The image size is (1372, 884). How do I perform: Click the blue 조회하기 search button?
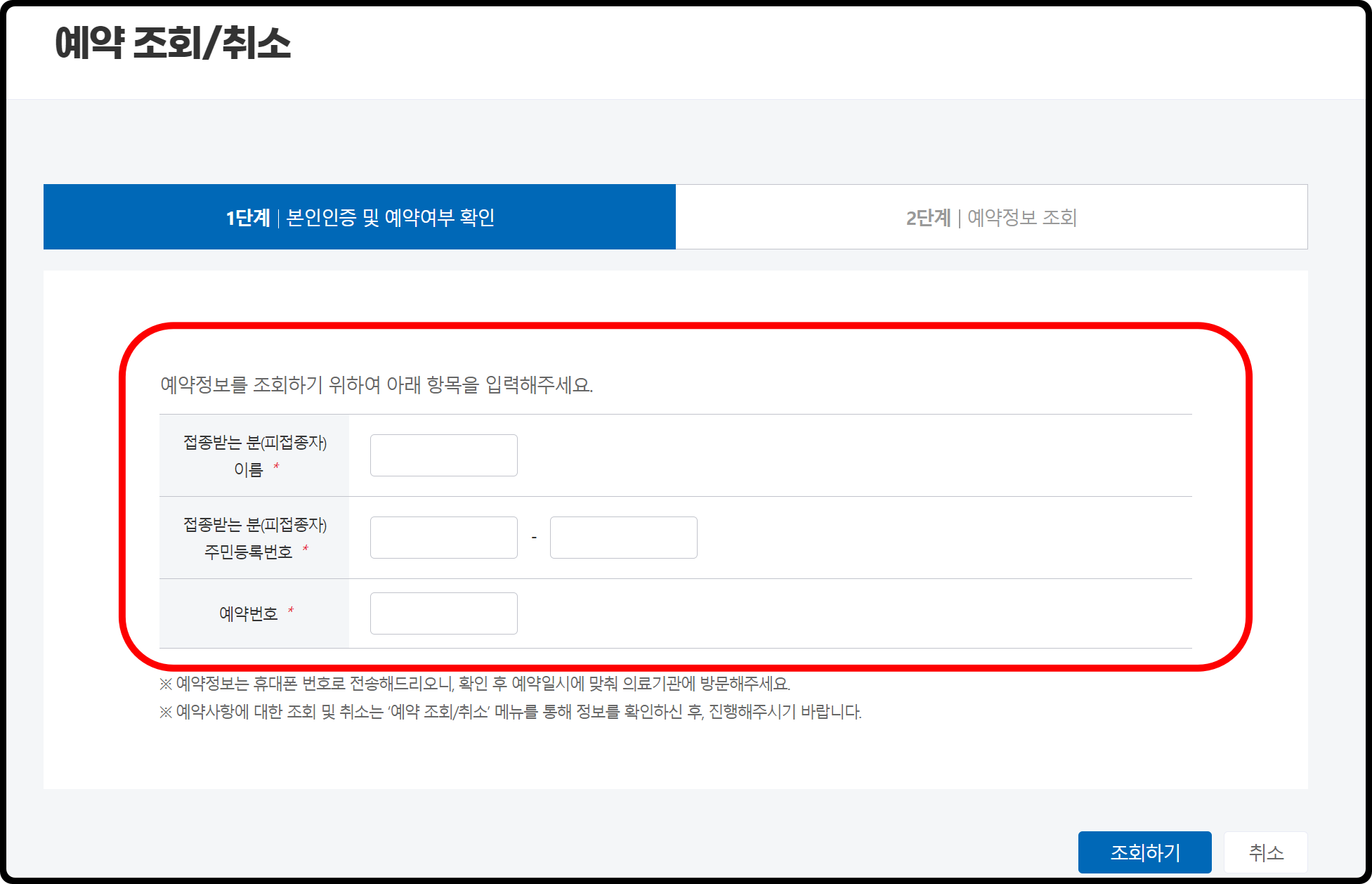coord(1145,852)
